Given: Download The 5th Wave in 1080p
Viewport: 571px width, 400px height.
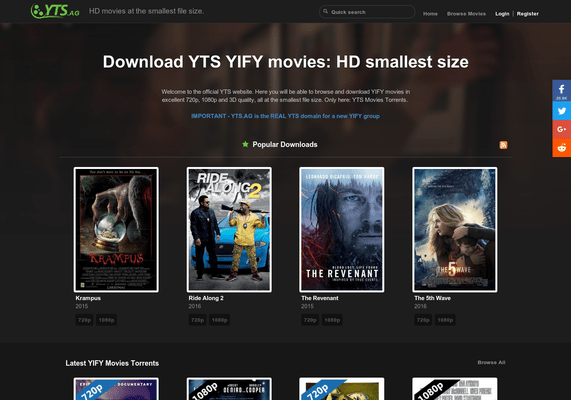Looking at the screenshot, I should tap(445, 320).
